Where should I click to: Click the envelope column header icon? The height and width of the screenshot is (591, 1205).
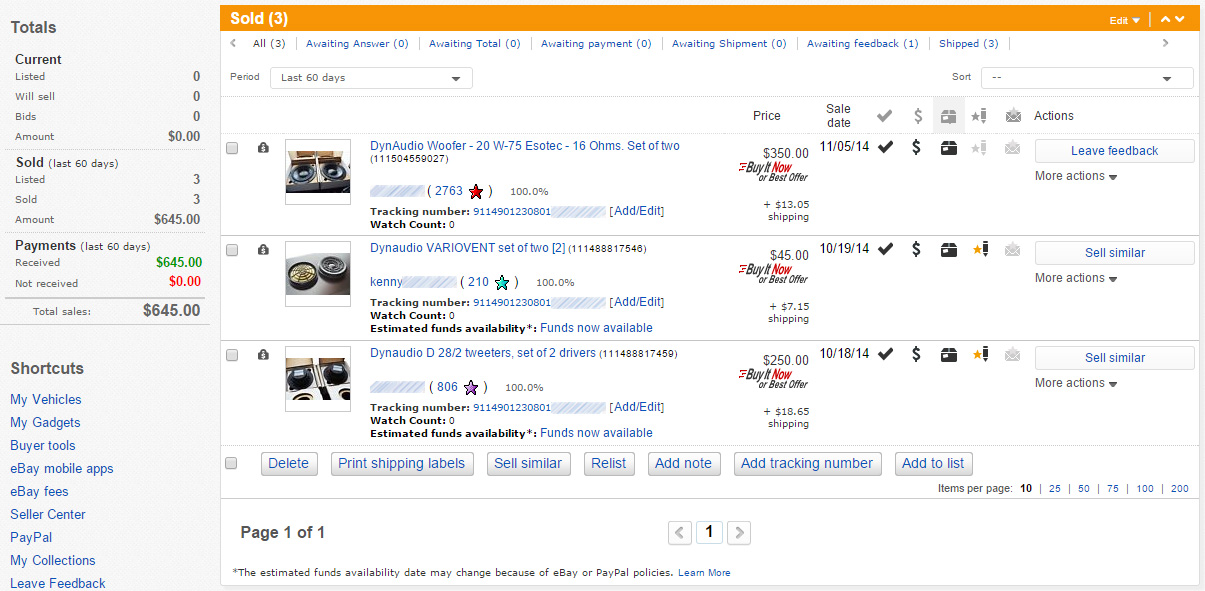click(1013, 116)
